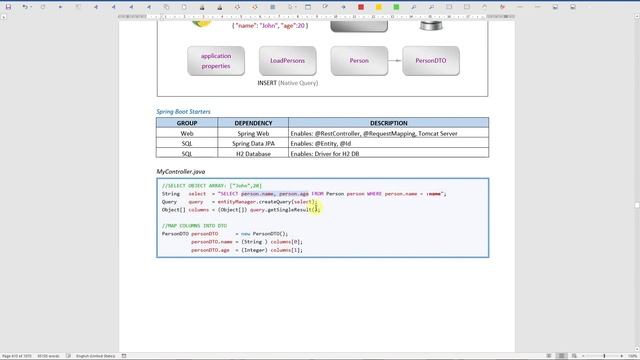Click the zoom percentage at far right
The width and height of the screenshot is (640, 360).
tap(633, 356)
